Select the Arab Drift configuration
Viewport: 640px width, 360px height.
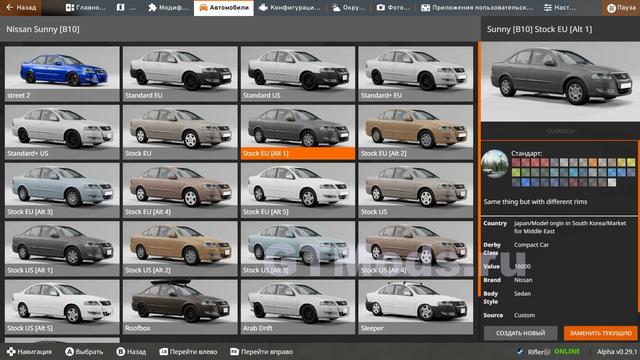298,307
